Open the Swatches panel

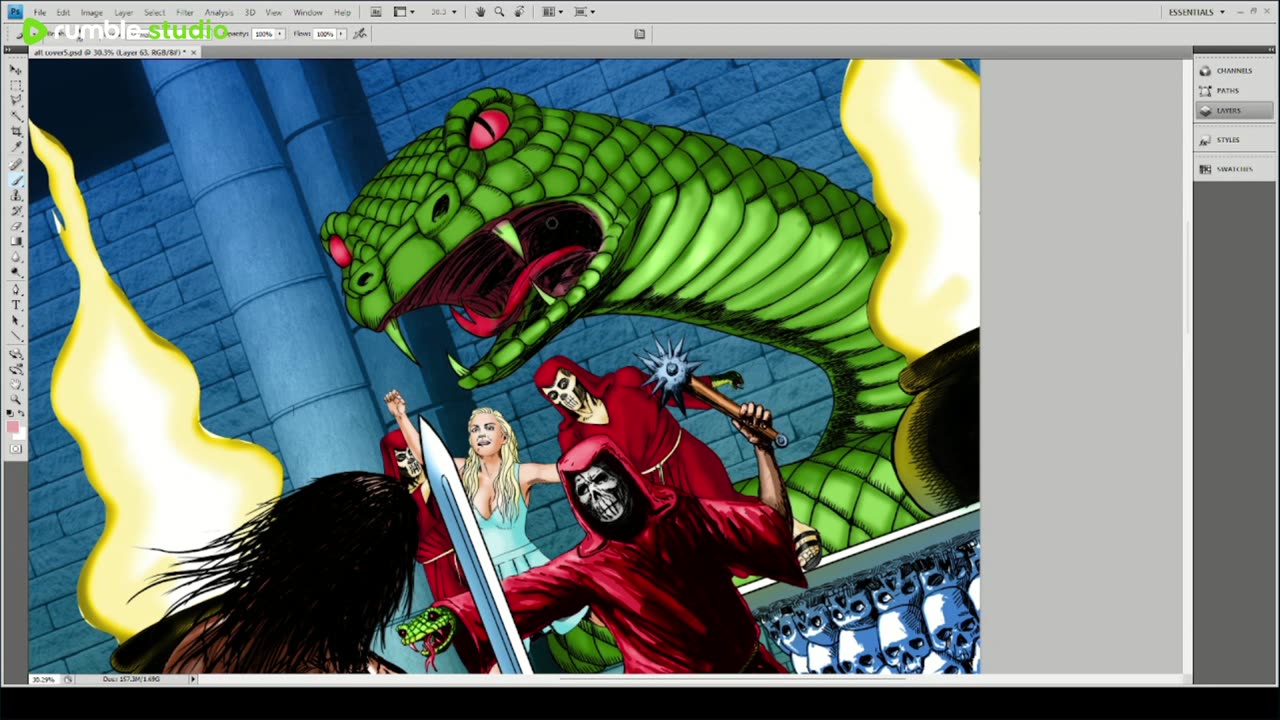[1234, 169]
